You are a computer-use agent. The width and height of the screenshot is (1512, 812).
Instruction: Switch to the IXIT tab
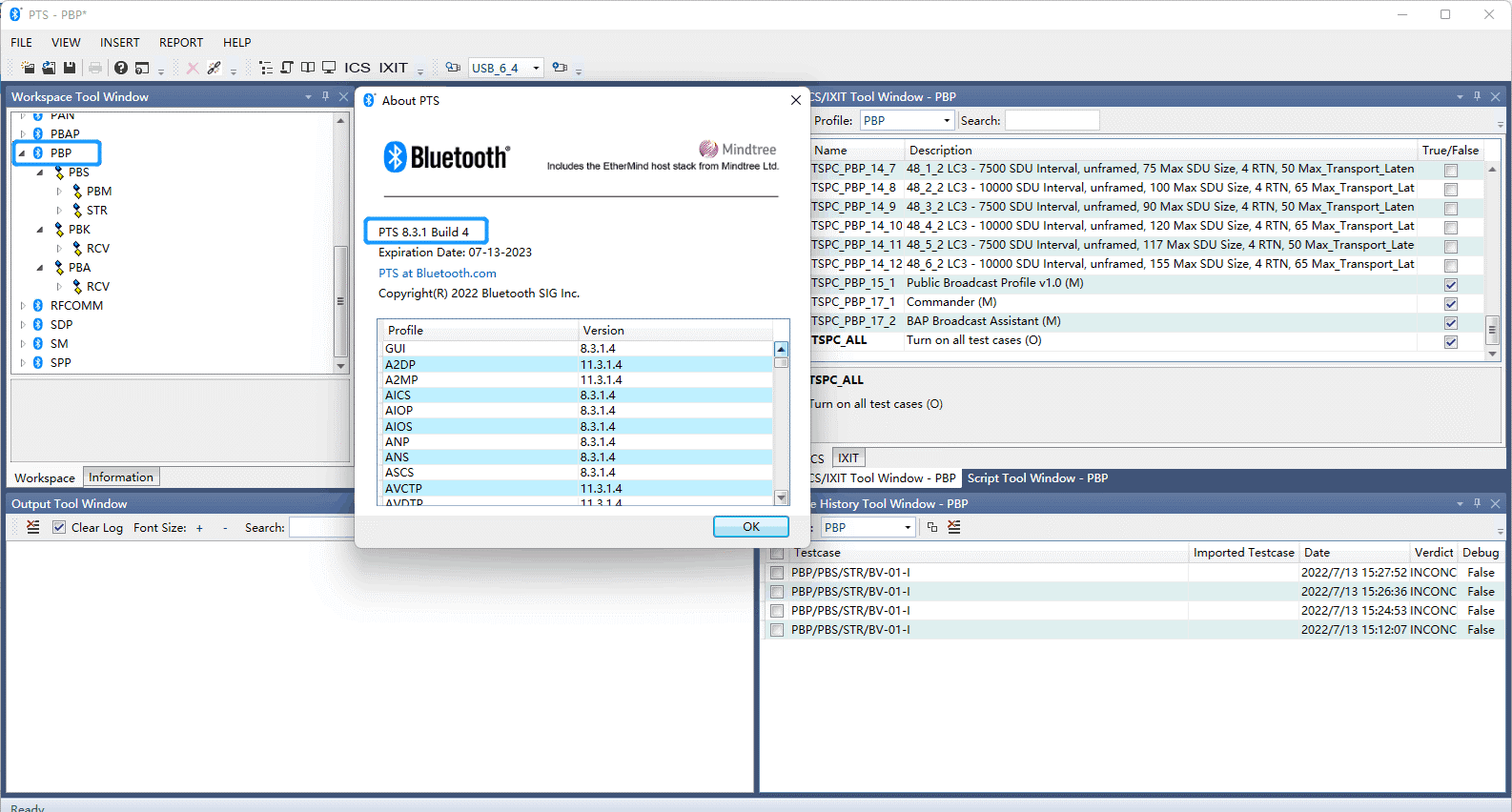(x=848, y=457)
